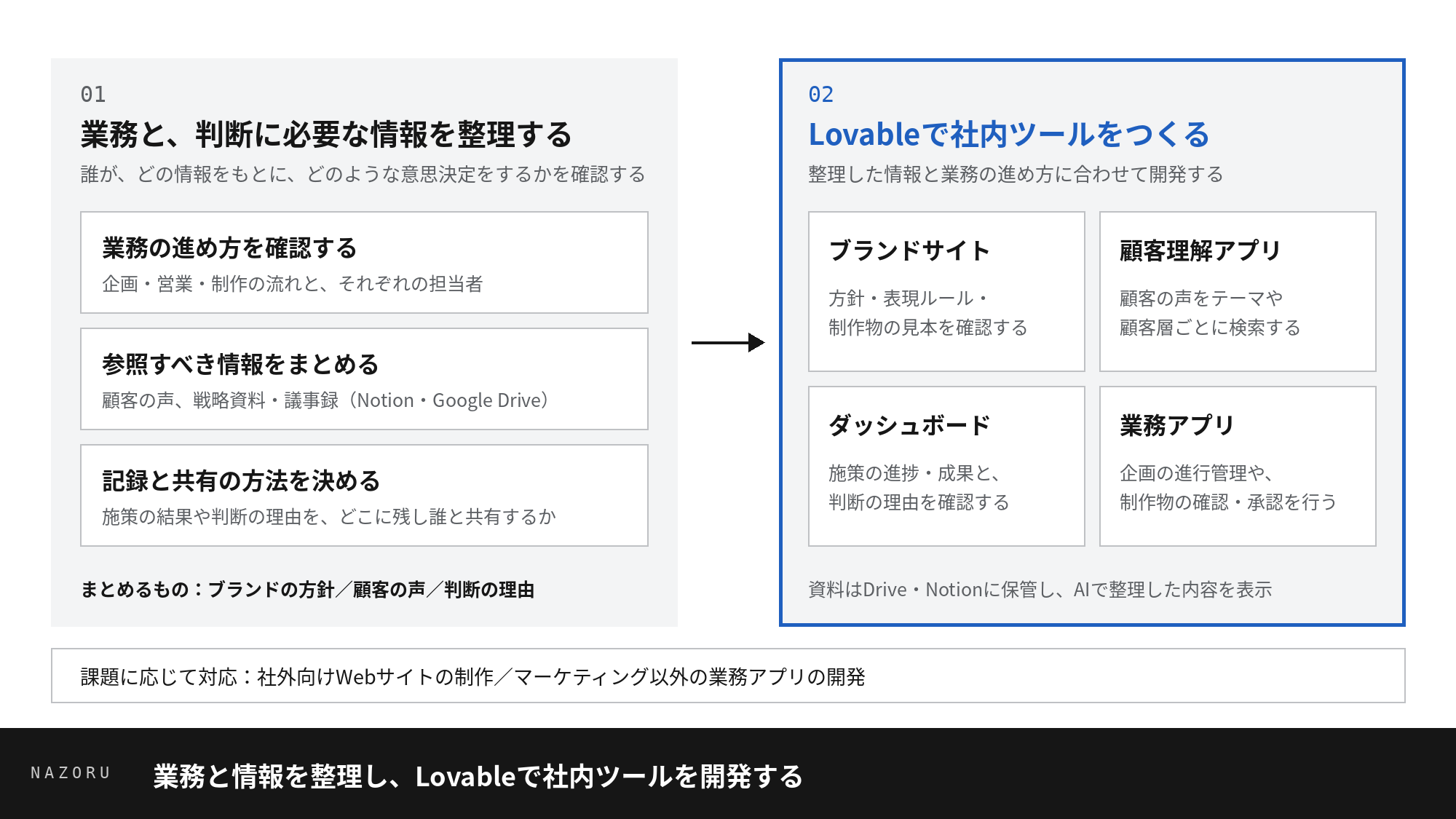This screenshot has width=1456, height=819.
Task: Click the text 顧客の声、戦略資料・議事録（Notion・Google Drive）
Action: click(326, 400)
